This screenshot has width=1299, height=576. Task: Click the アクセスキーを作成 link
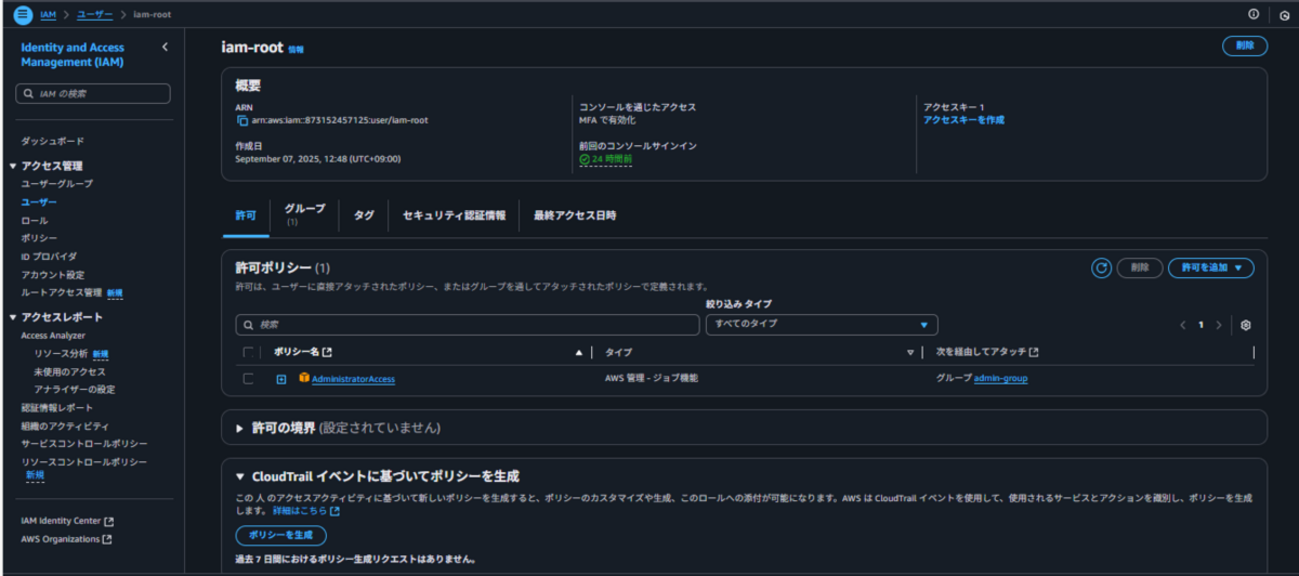point(964,120)
